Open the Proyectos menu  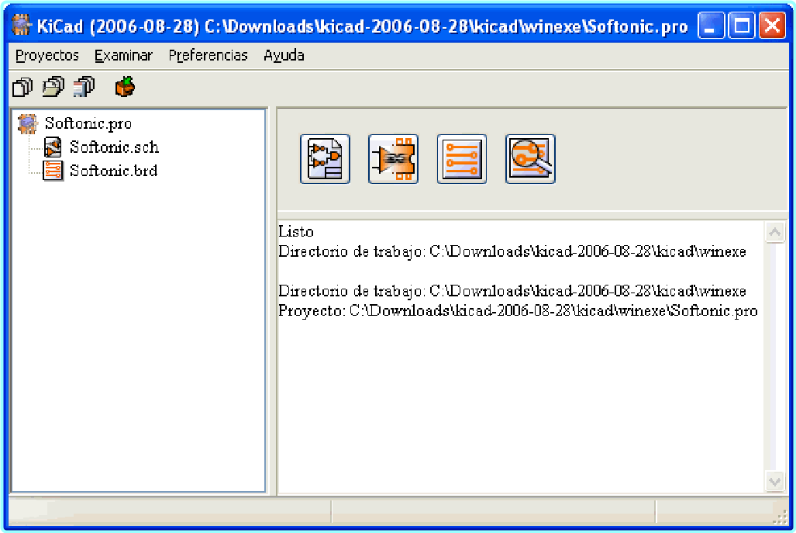click(x=47, y=55)
